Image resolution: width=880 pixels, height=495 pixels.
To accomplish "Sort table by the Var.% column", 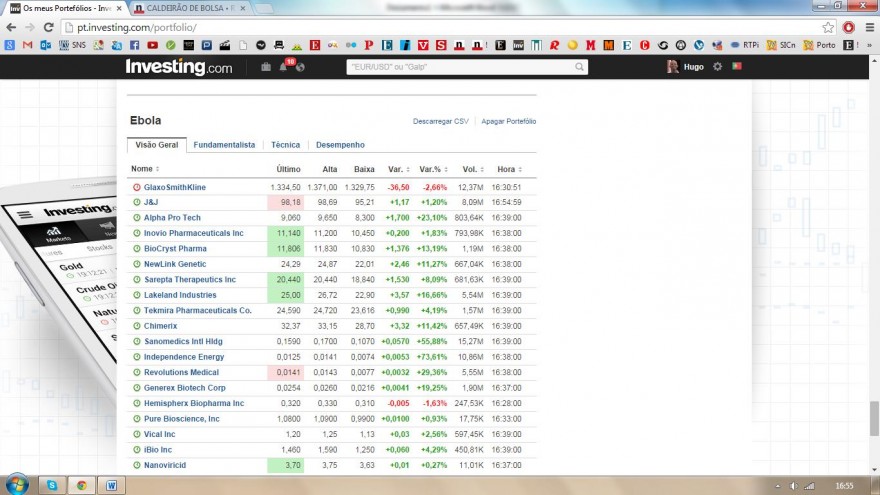I will click(434, 169).
